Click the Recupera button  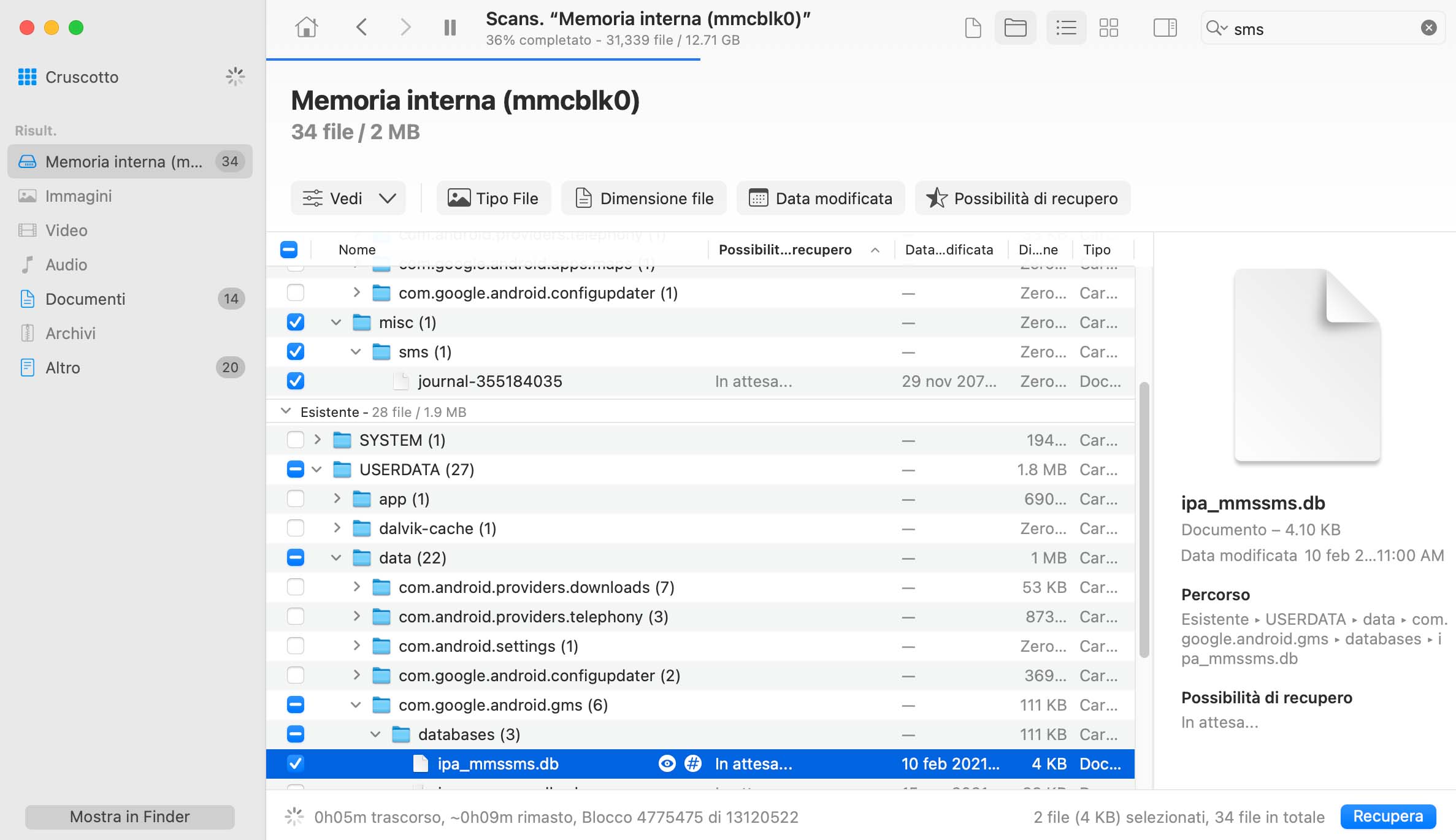point(1387,816)
